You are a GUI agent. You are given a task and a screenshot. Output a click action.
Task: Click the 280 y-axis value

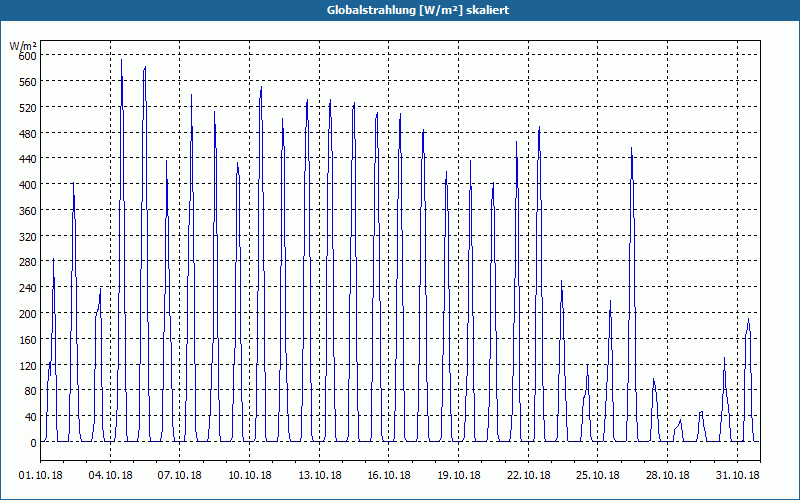[28, 262]
